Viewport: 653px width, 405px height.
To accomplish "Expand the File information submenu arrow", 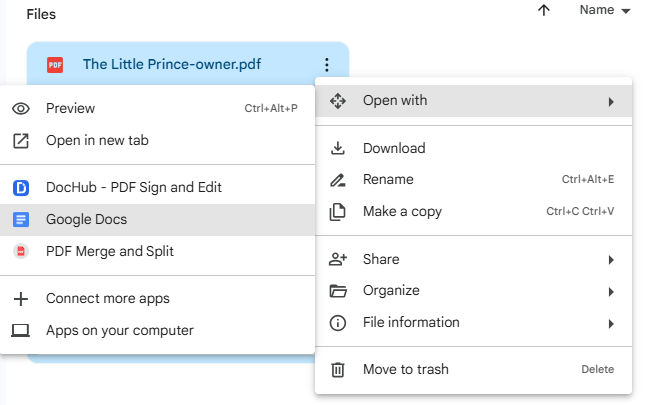I will pyautogui.click(x=611, y=324).
